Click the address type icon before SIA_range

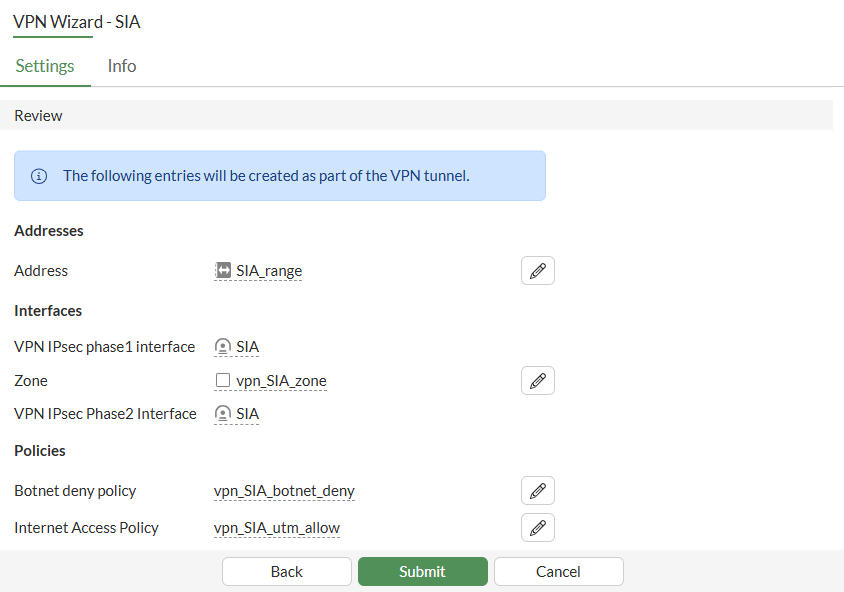point(222,270)
